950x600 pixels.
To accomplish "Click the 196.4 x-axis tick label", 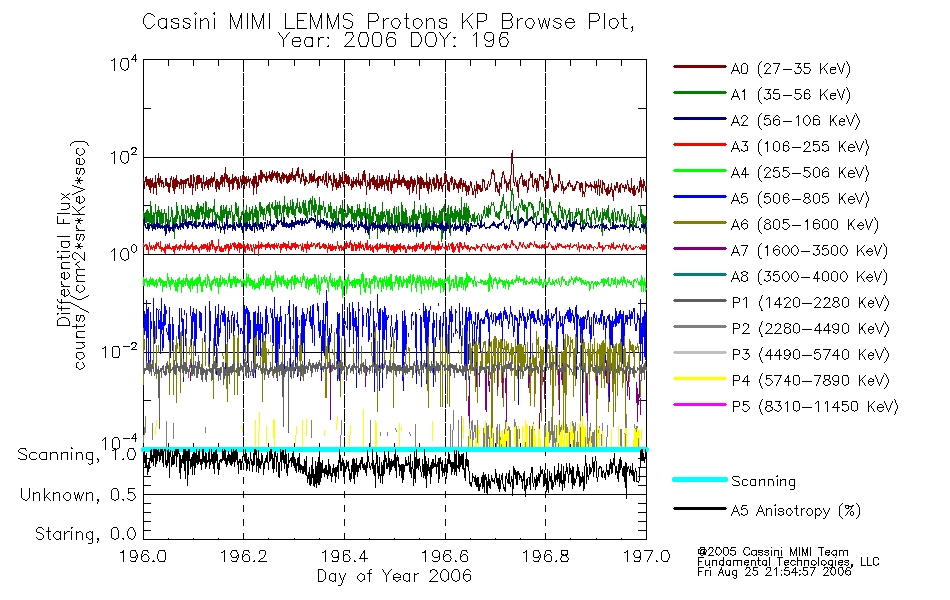I will coord(344,556).
